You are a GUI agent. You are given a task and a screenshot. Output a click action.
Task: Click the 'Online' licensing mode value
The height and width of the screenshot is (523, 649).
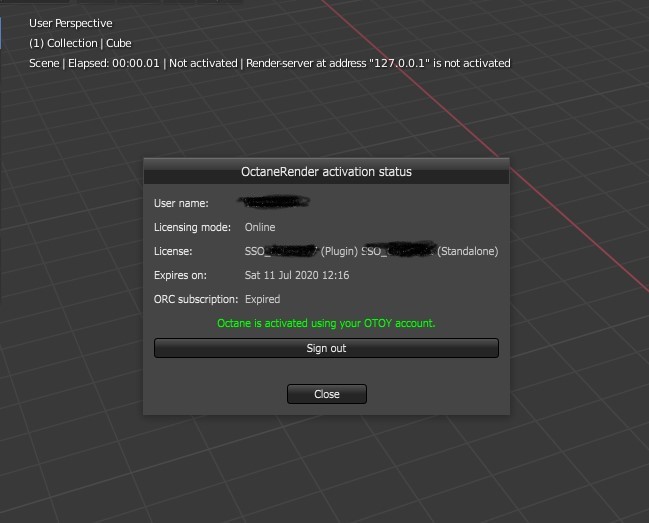click(x=260, y=227)
